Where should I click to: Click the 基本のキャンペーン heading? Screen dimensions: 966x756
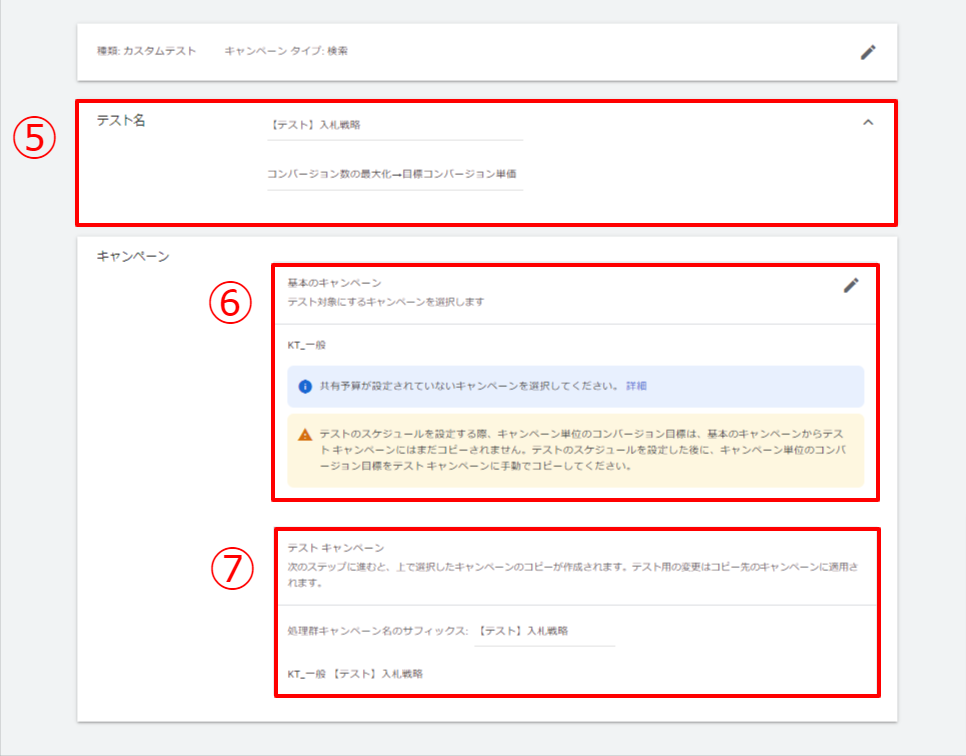click(334, 284)
